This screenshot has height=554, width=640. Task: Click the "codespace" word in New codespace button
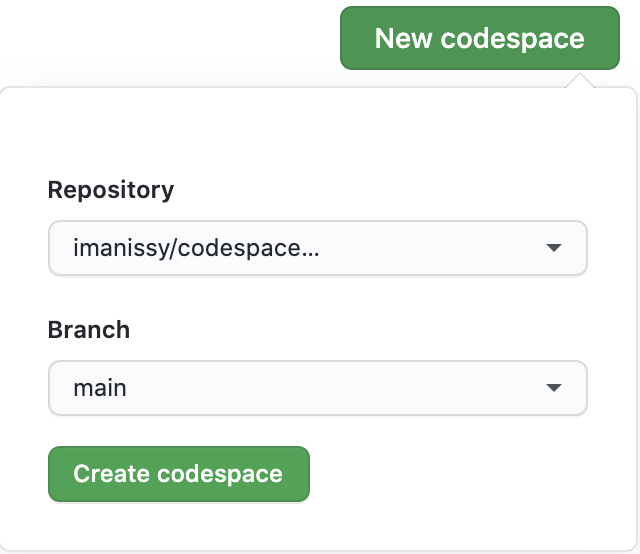[x=512, y=39]
